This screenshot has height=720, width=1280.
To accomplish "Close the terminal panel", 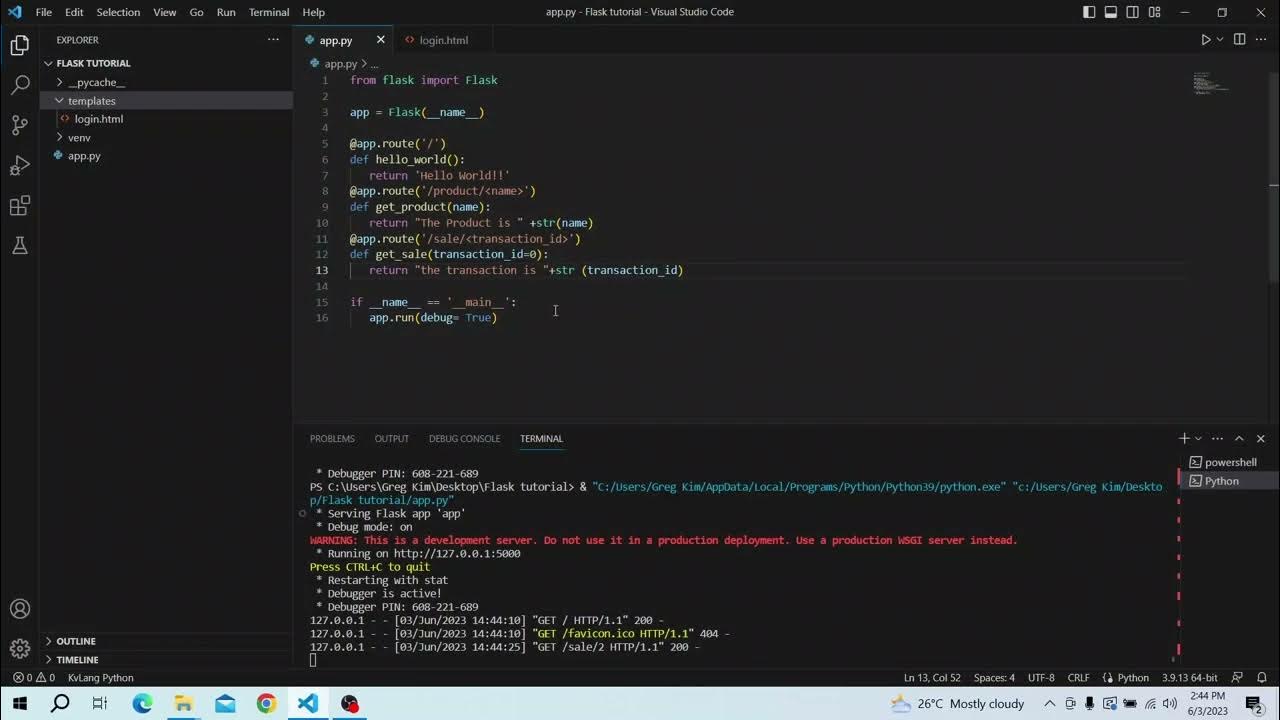I will [x=1261, y=438].
